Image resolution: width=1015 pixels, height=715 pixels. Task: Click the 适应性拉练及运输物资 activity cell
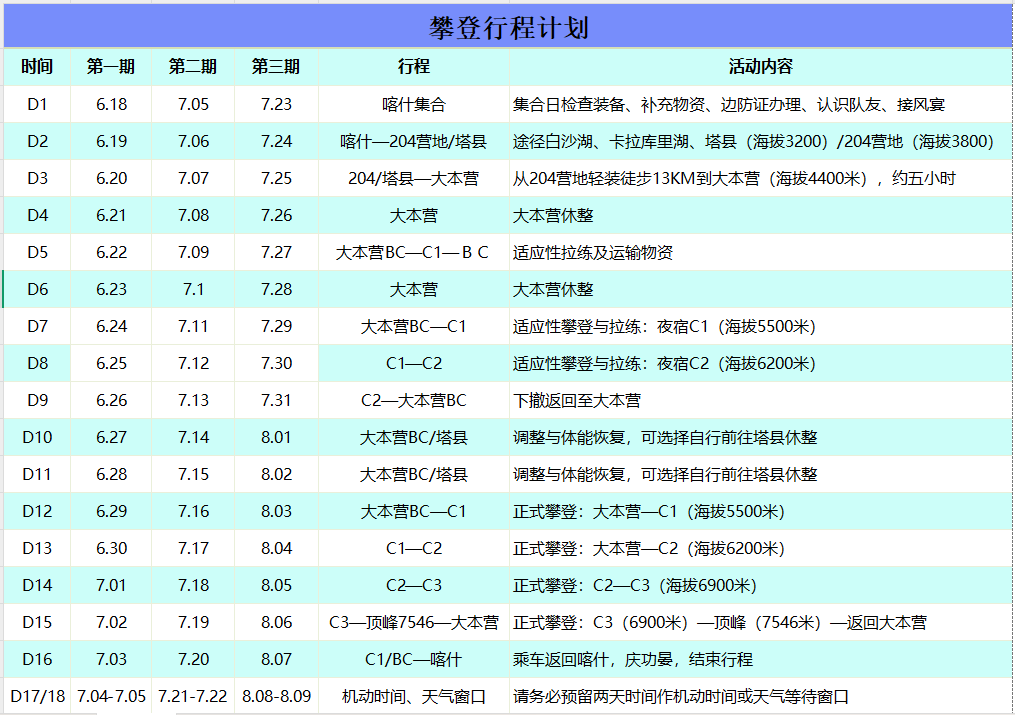click(x=760, y=252)
